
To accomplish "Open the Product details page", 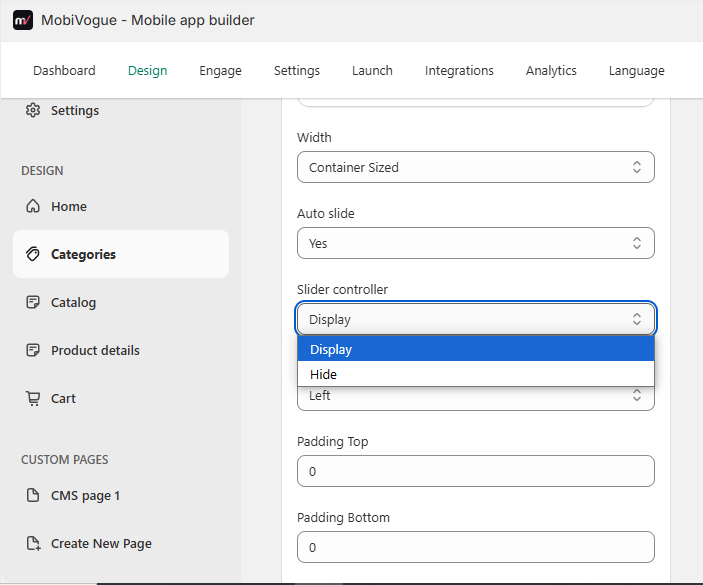I will coord(95,350).
